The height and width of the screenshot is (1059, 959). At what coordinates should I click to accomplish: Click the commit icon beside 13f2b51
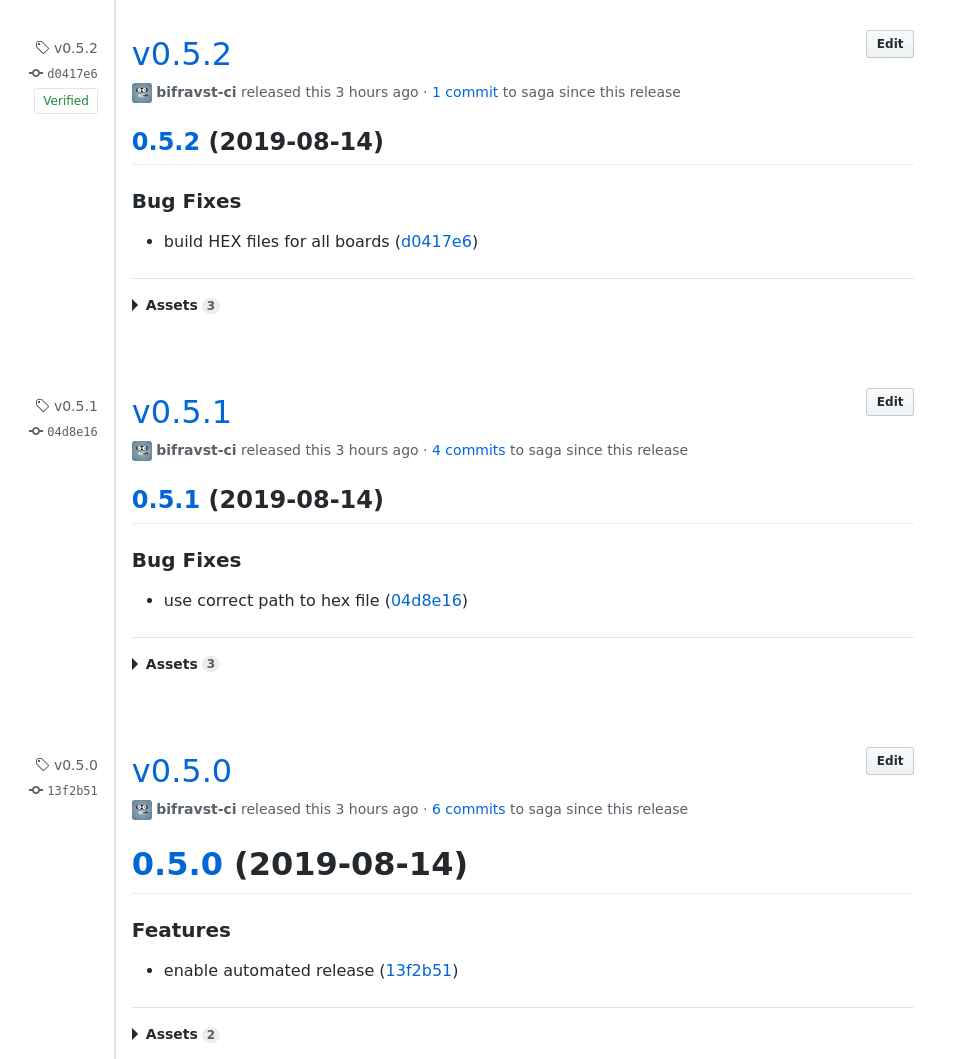pyautogui.click(x=36, y=790)
